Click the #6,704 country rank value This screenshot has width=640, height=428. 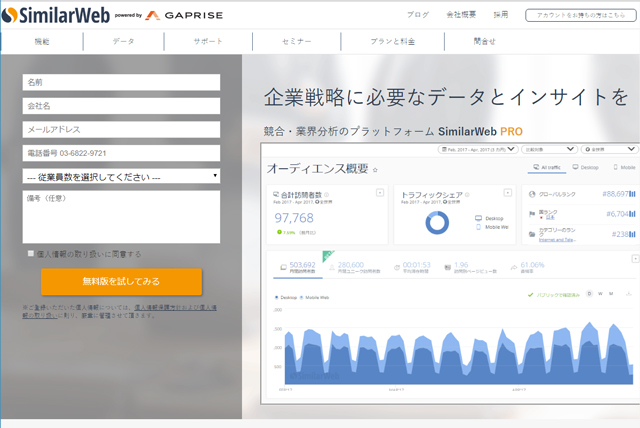pos(617,214)
